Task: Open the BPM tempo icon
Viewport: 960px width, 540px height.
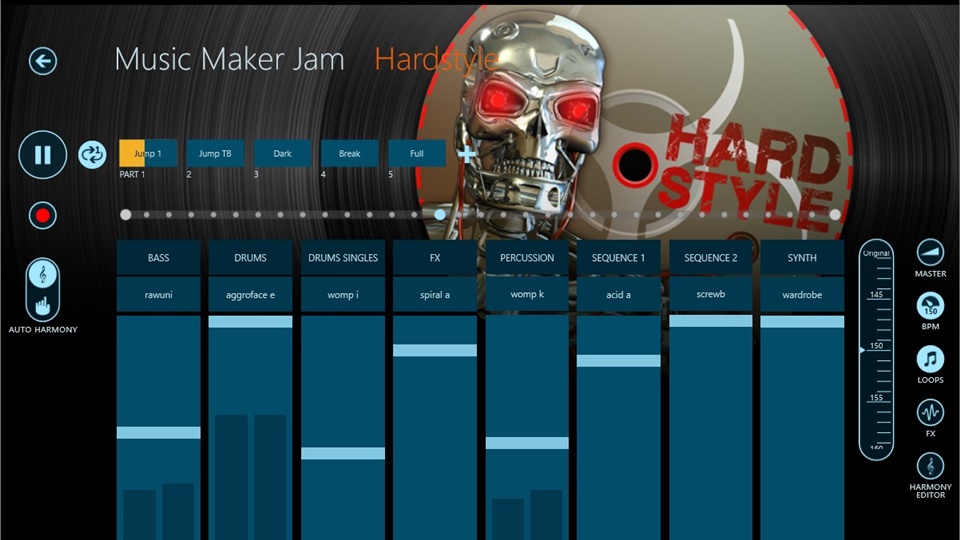Action: coord(930,306)
